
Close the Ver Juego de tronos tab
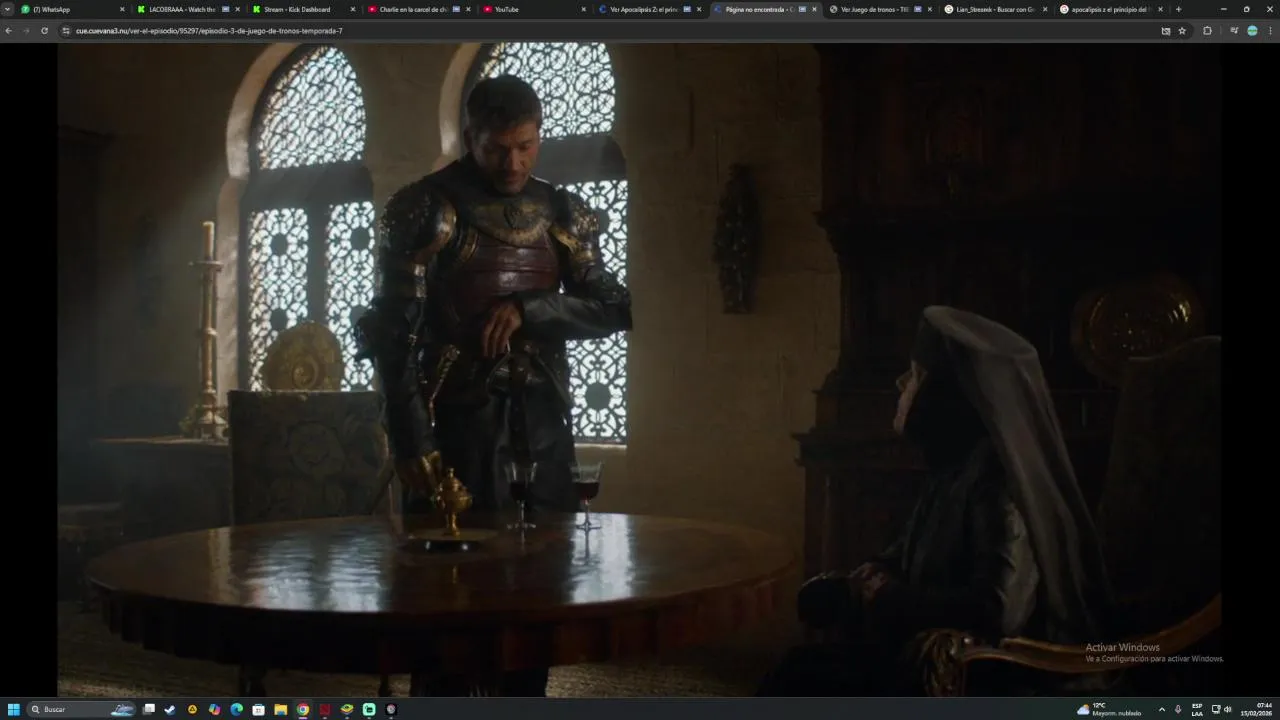click(929, 9)
